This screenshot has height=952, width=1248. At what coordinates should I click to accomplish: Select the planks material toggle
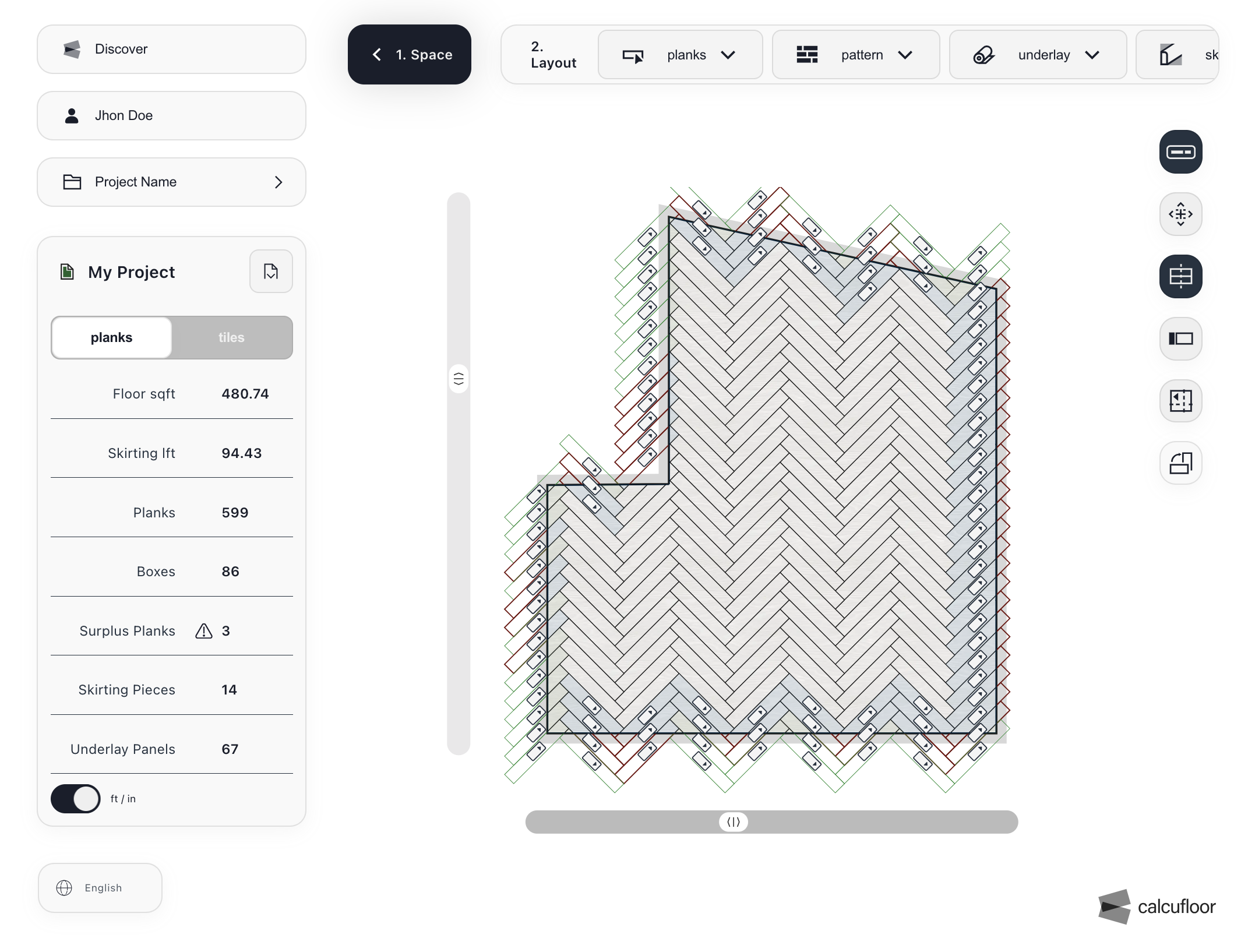[x=111, y=337]
